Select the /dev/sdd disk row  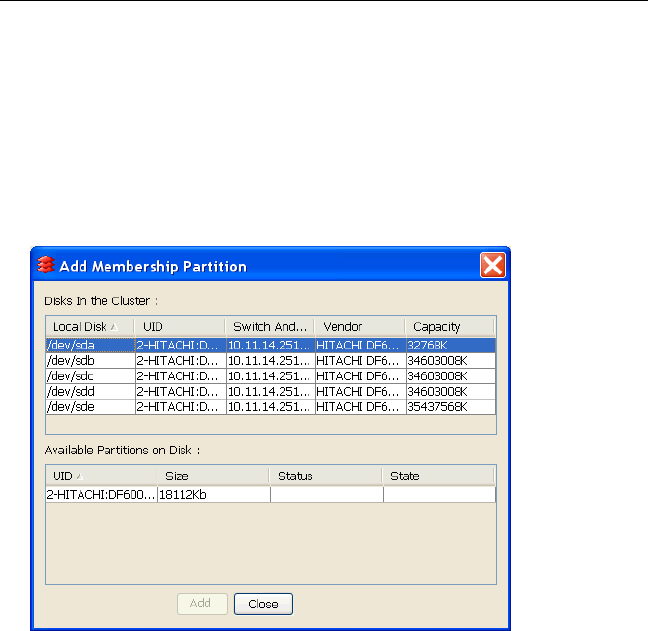coord(88,392)
